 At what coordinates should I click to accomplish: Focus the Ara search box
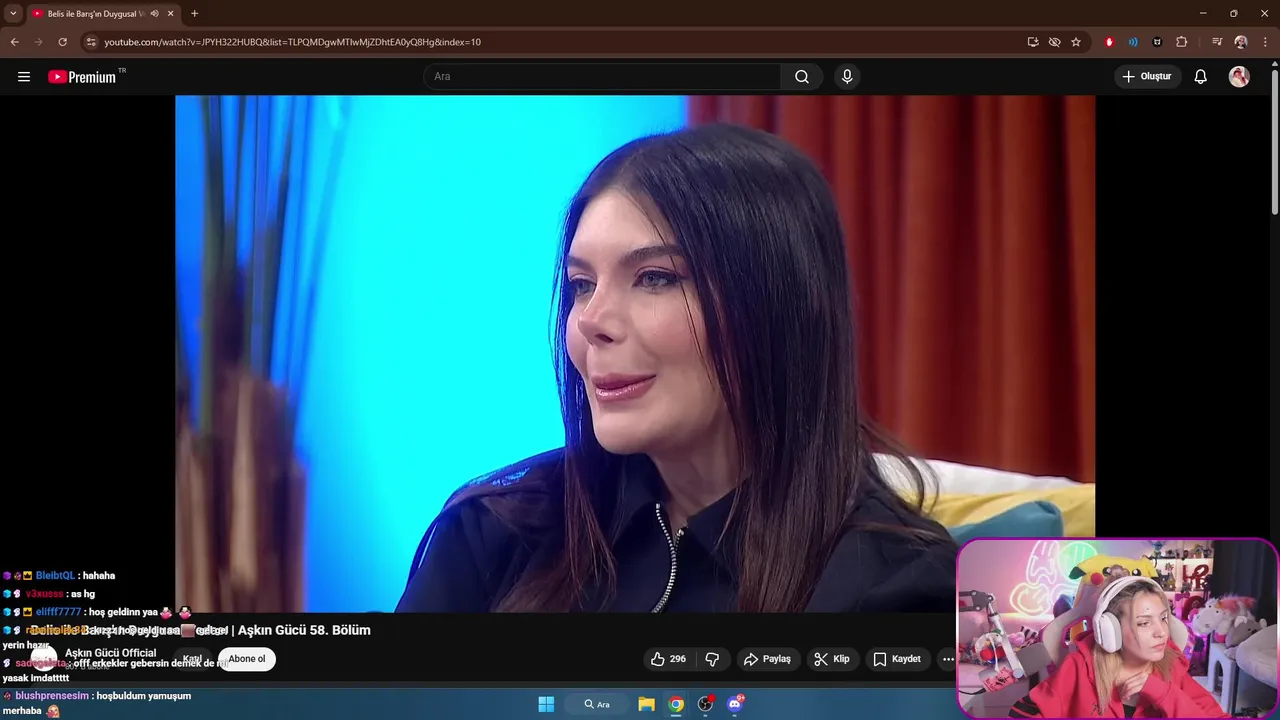(x=603, y=77)
